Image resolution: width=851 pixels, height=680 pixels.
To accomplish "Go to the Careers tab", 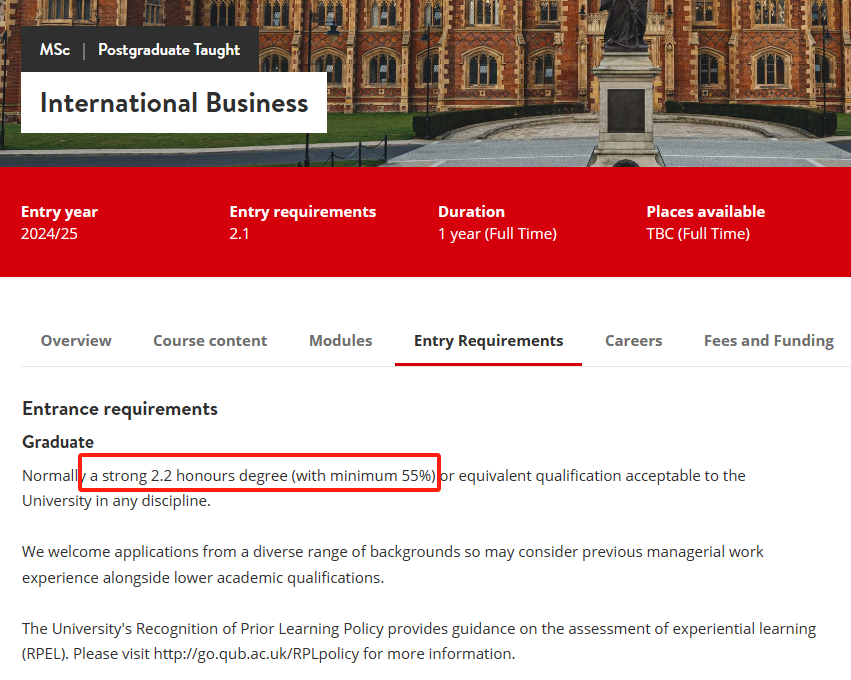I will click(x=633, y=341).
